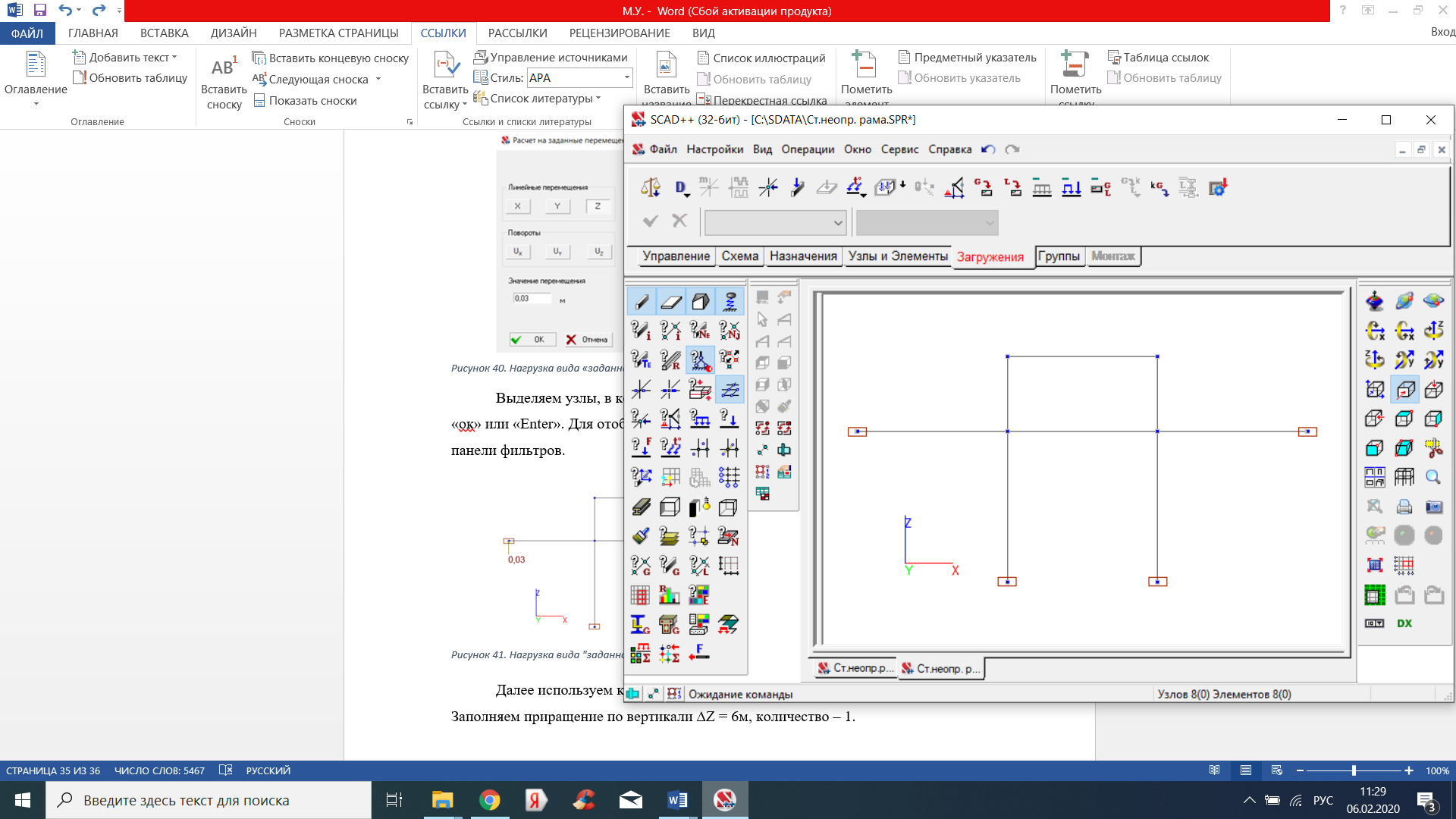Click the Word zoom slider handle
The image size is (1456, 819).
tap(1354, 770)
